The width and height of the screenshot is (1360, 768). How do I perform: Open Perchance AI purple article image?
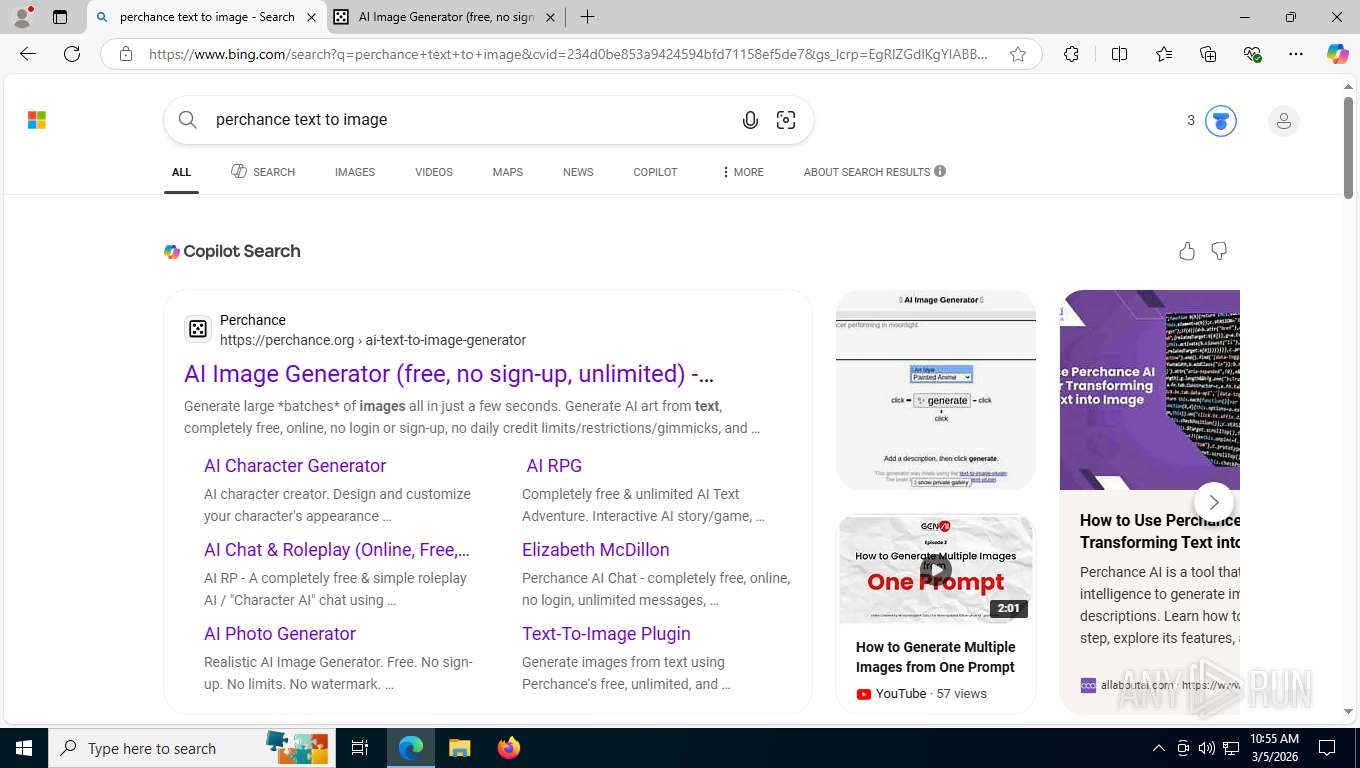pos(1150,390)
